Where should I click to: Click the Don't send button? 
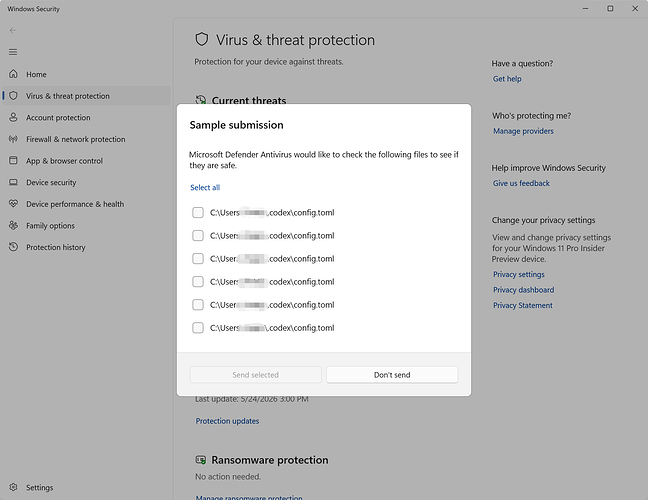click(x=392, y=375)
